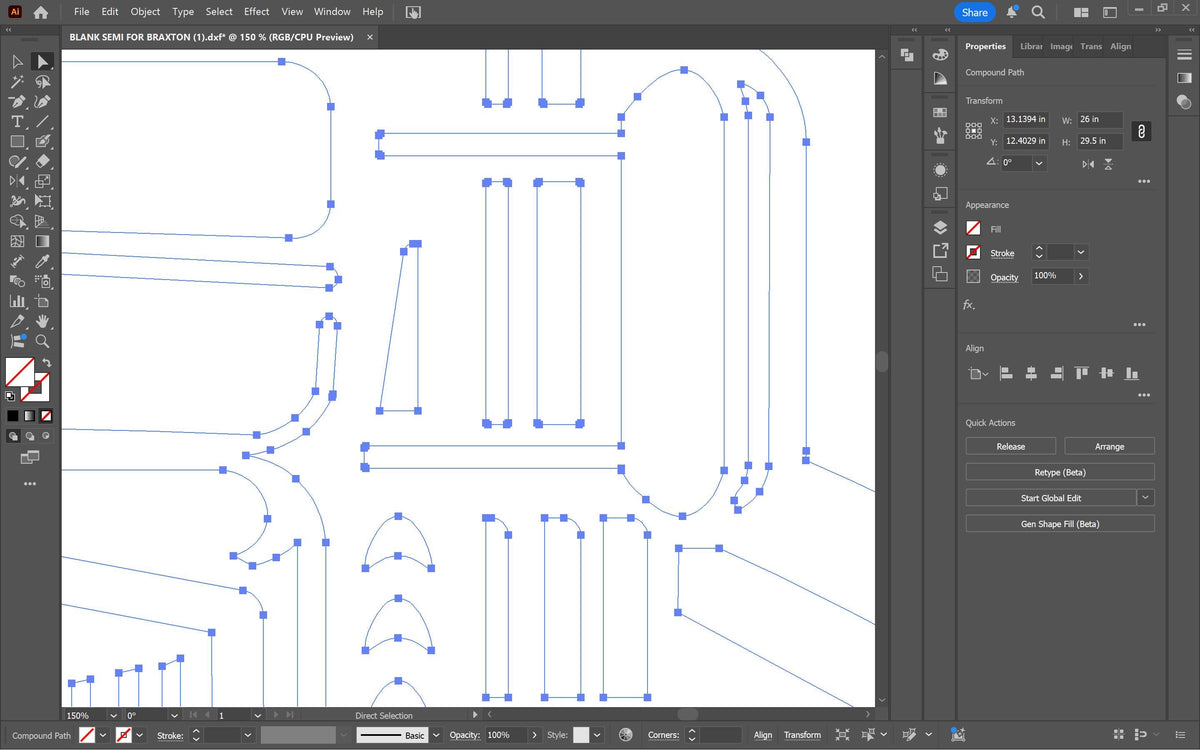Select the Artboard tool
This screenshot has width=1200, height=750.
(42, 301)
